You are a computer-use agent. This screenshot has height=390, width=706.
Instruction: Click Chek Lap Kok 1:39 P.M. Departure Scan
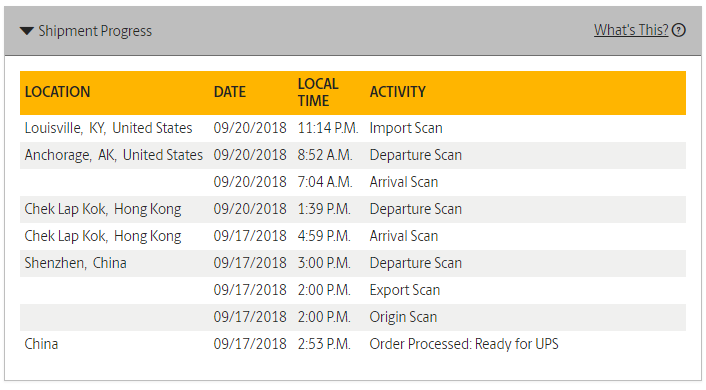(x=353, y=209)
